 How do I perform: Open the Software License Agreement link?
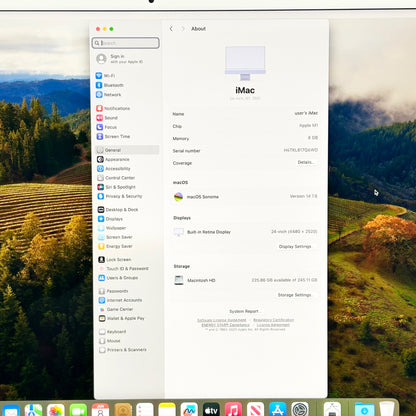tap(222, 320)
